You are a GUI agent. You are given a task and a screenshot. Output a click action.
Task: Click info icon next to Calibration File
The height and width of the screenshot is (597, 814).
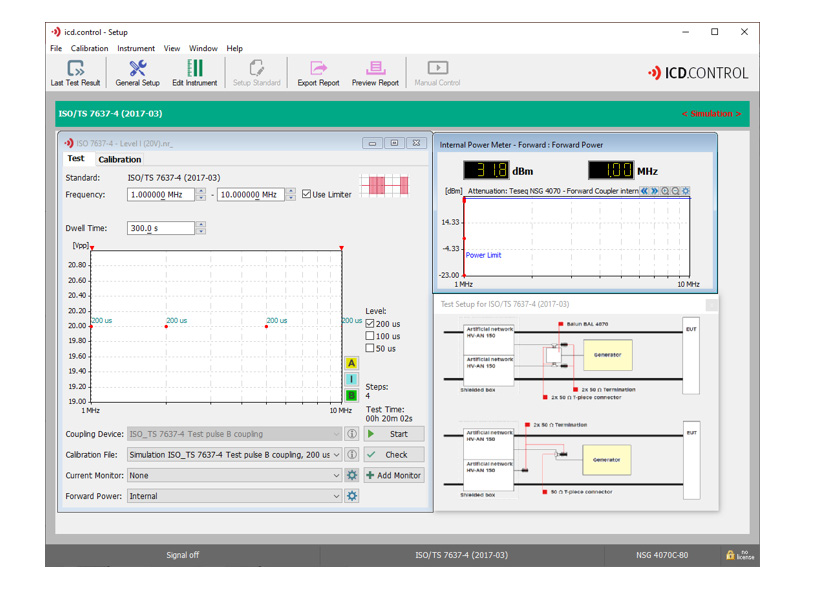[x=352, y=454]
